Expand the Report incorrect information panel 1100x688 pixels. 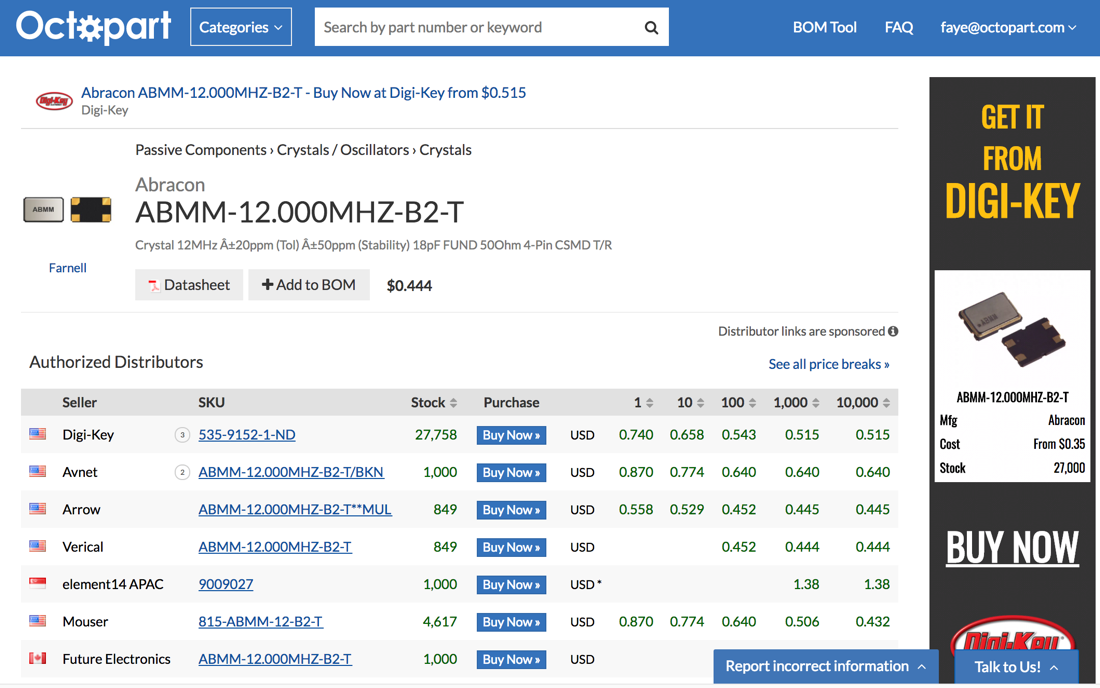pyautogui.click(x=825, y=666)
